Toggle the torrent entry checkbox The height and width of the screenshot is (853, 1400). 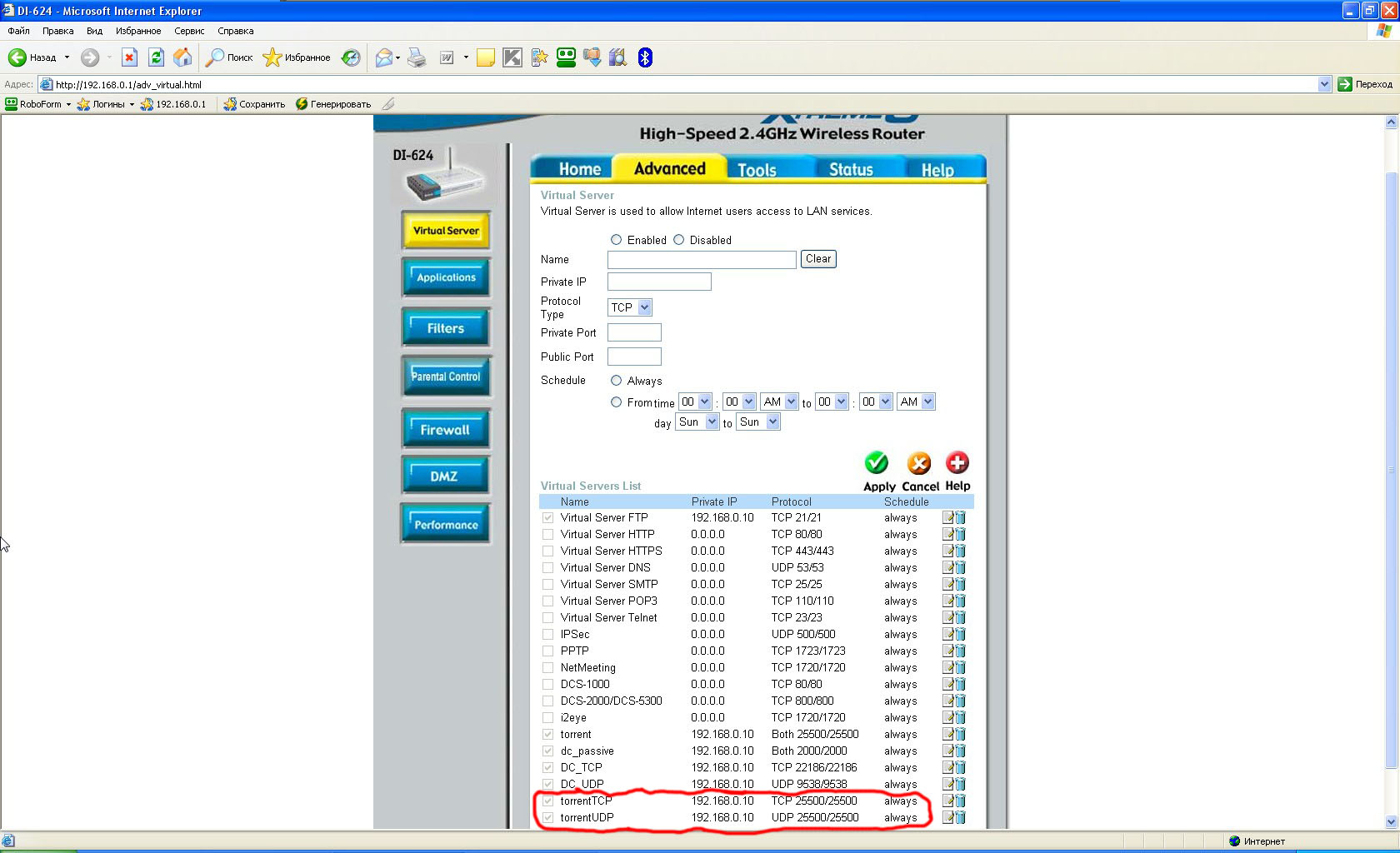(x=547, y=734)
